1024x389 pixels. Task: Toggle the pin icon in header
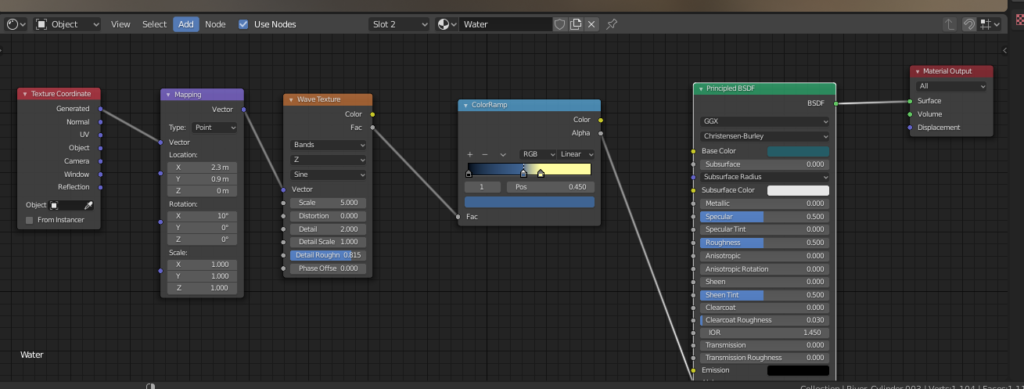[x=611, y=24]
